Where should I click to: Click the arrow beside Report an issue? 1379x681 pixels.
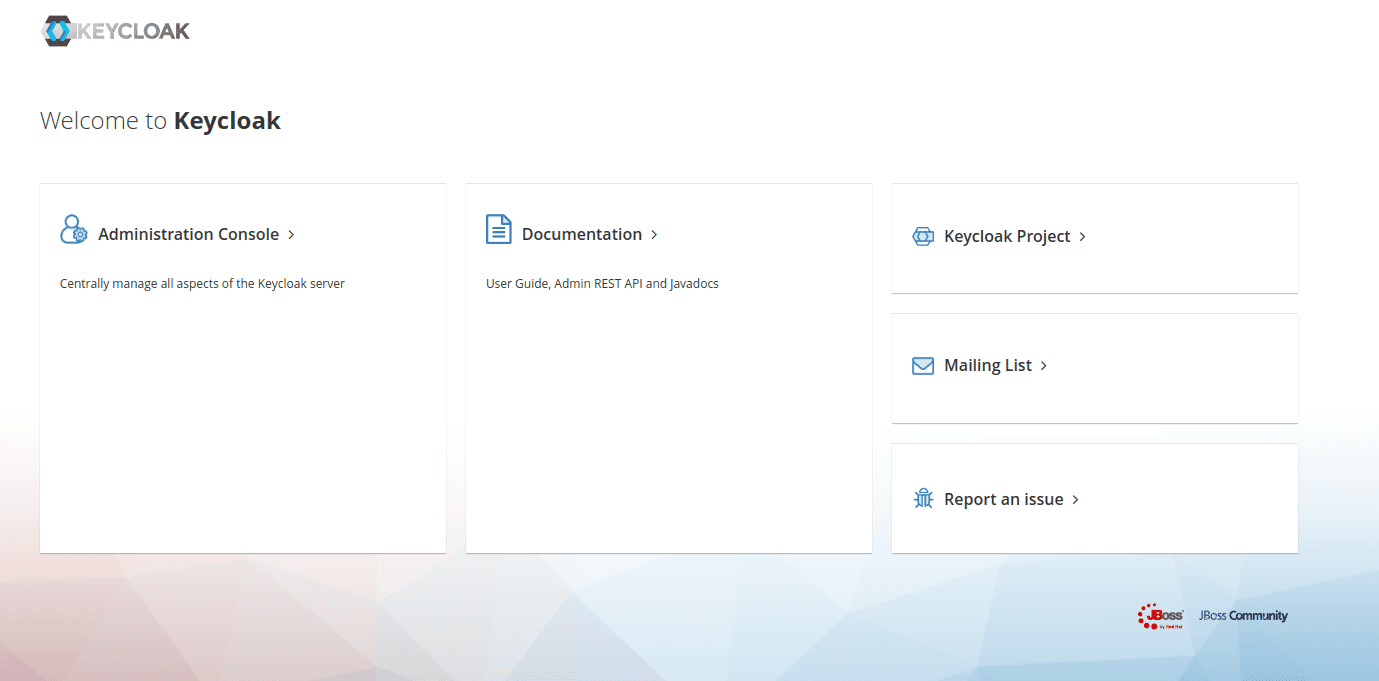(1075, 500)
